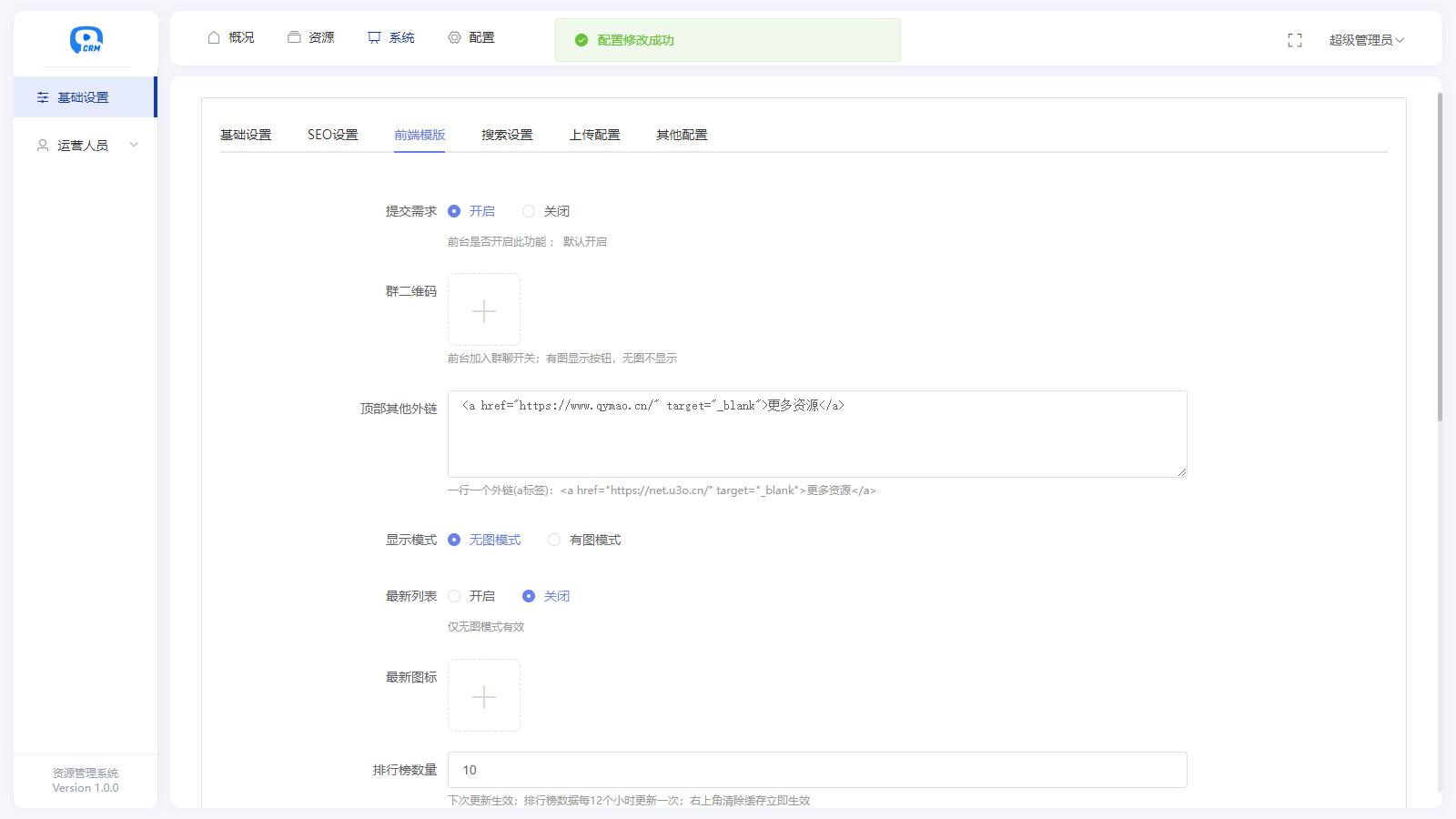Upload image via 群二维码 plus box

pos(484,310)
